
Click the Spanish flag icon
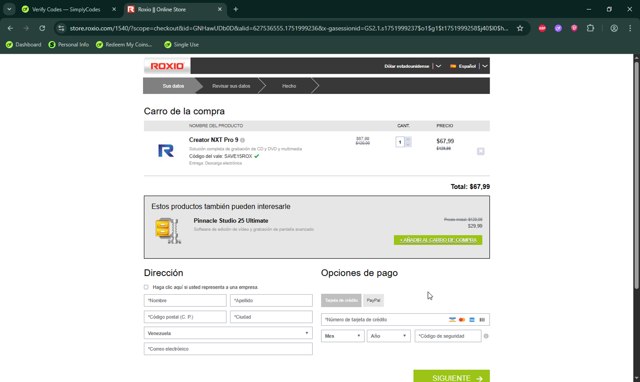(x=453, y=66)
